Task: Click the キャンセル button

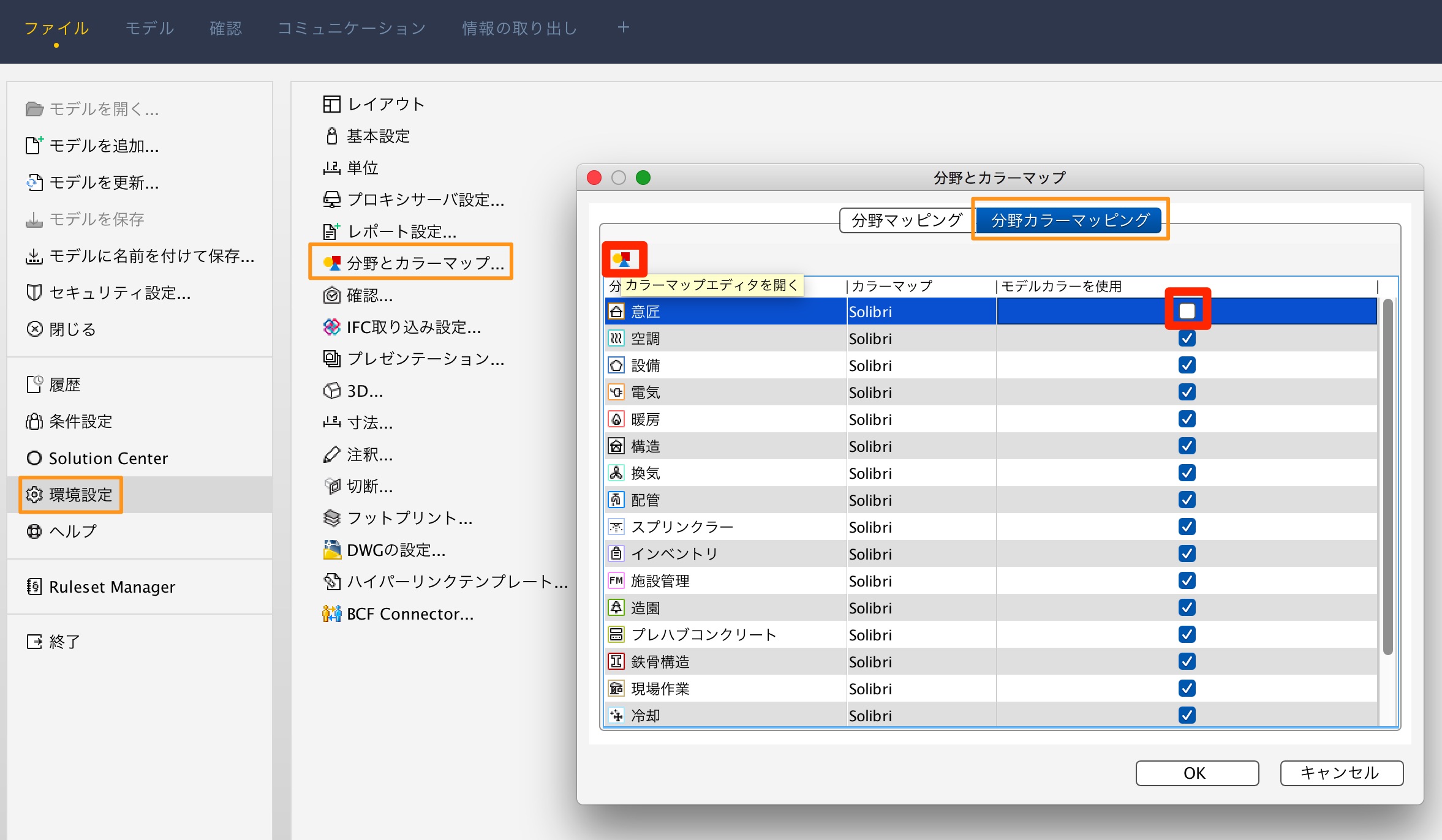Action: click(1341, 773)
